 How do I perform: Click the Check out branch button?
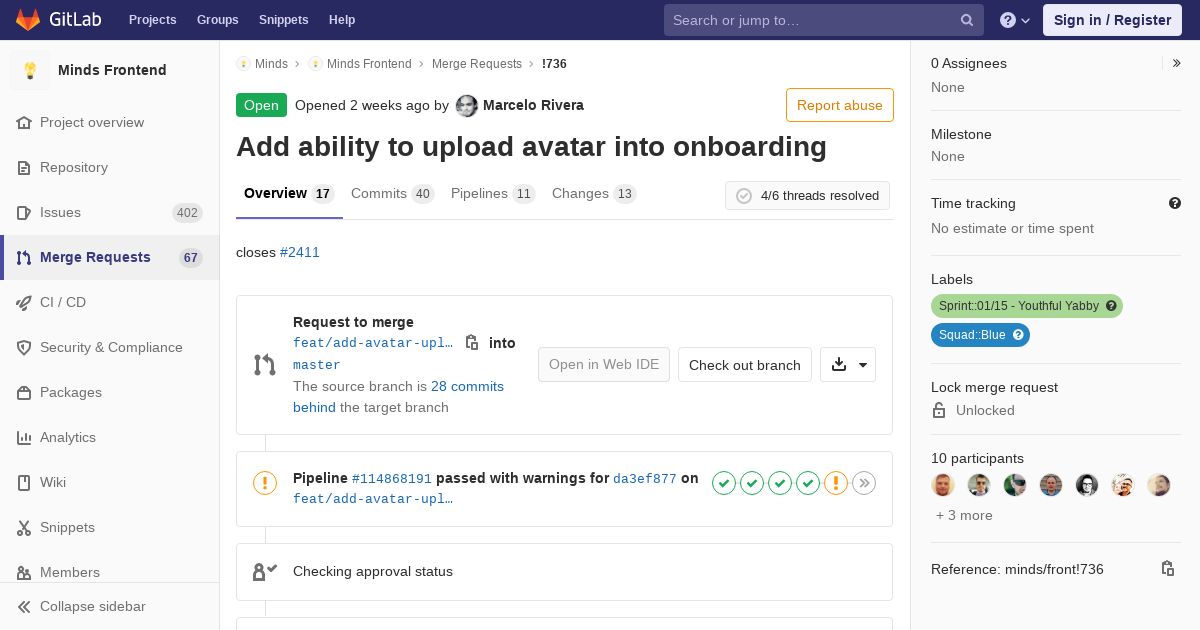(745, 365)
